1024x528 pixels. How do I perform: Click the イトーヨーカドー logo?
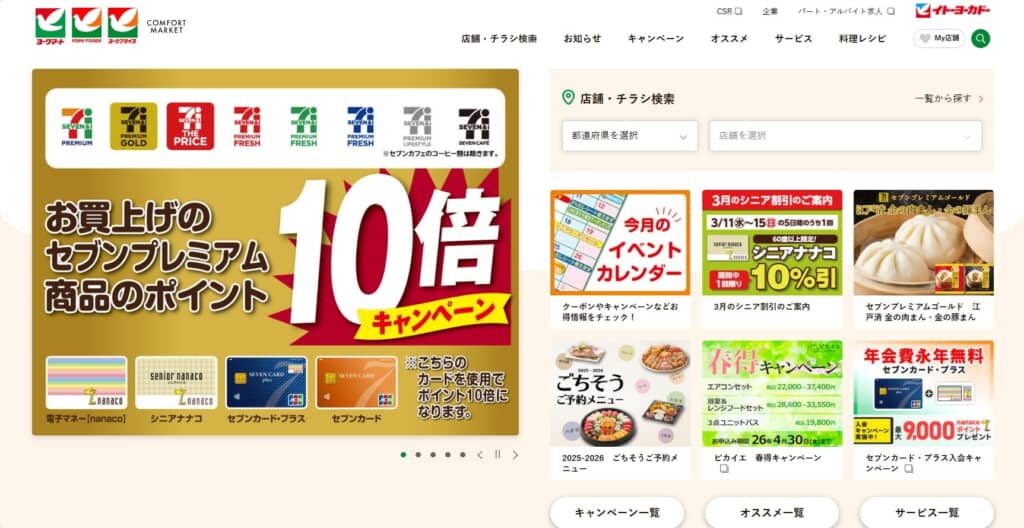(953, 10)
